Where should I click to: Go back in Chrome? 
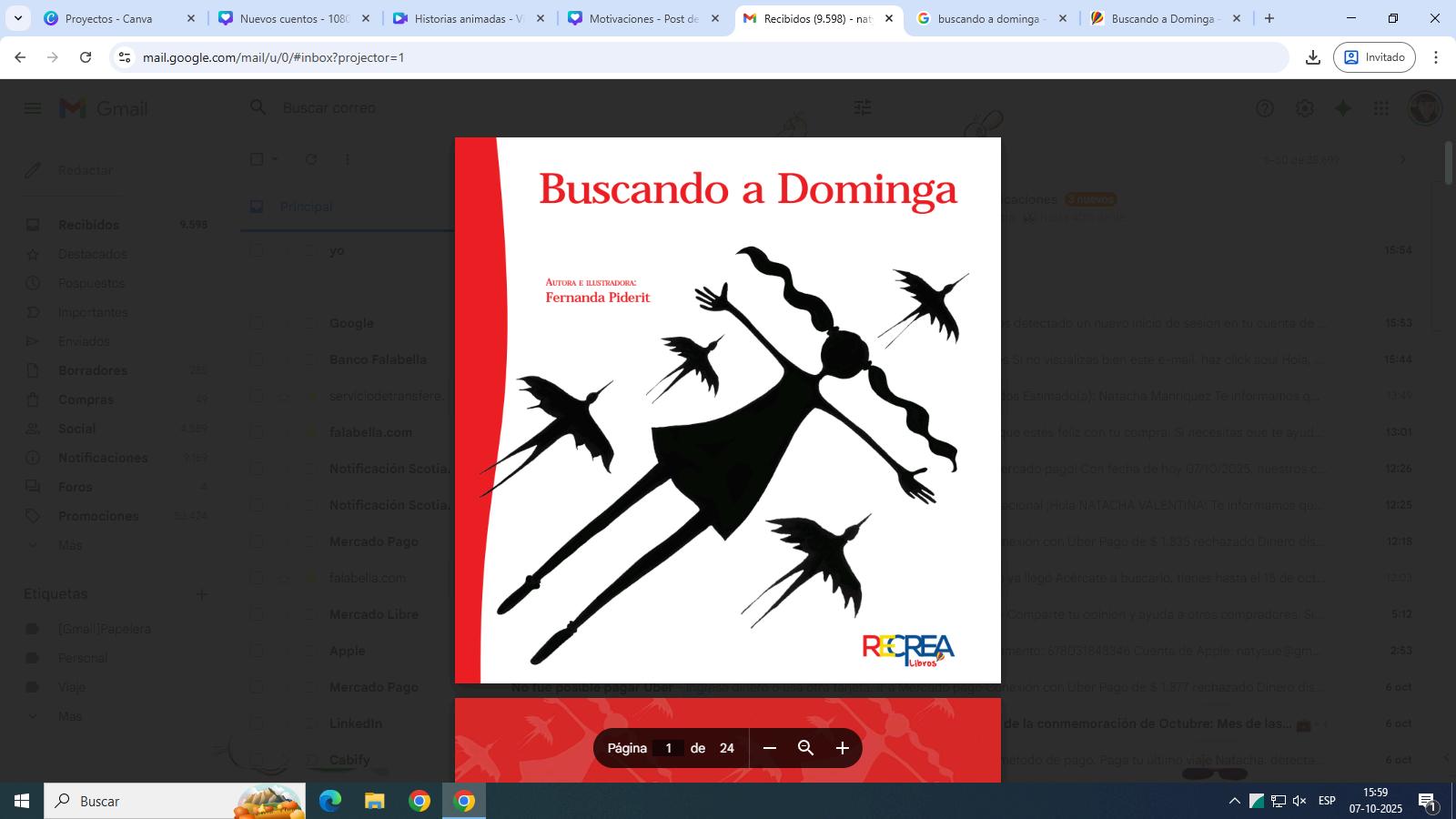pos(20,57)
